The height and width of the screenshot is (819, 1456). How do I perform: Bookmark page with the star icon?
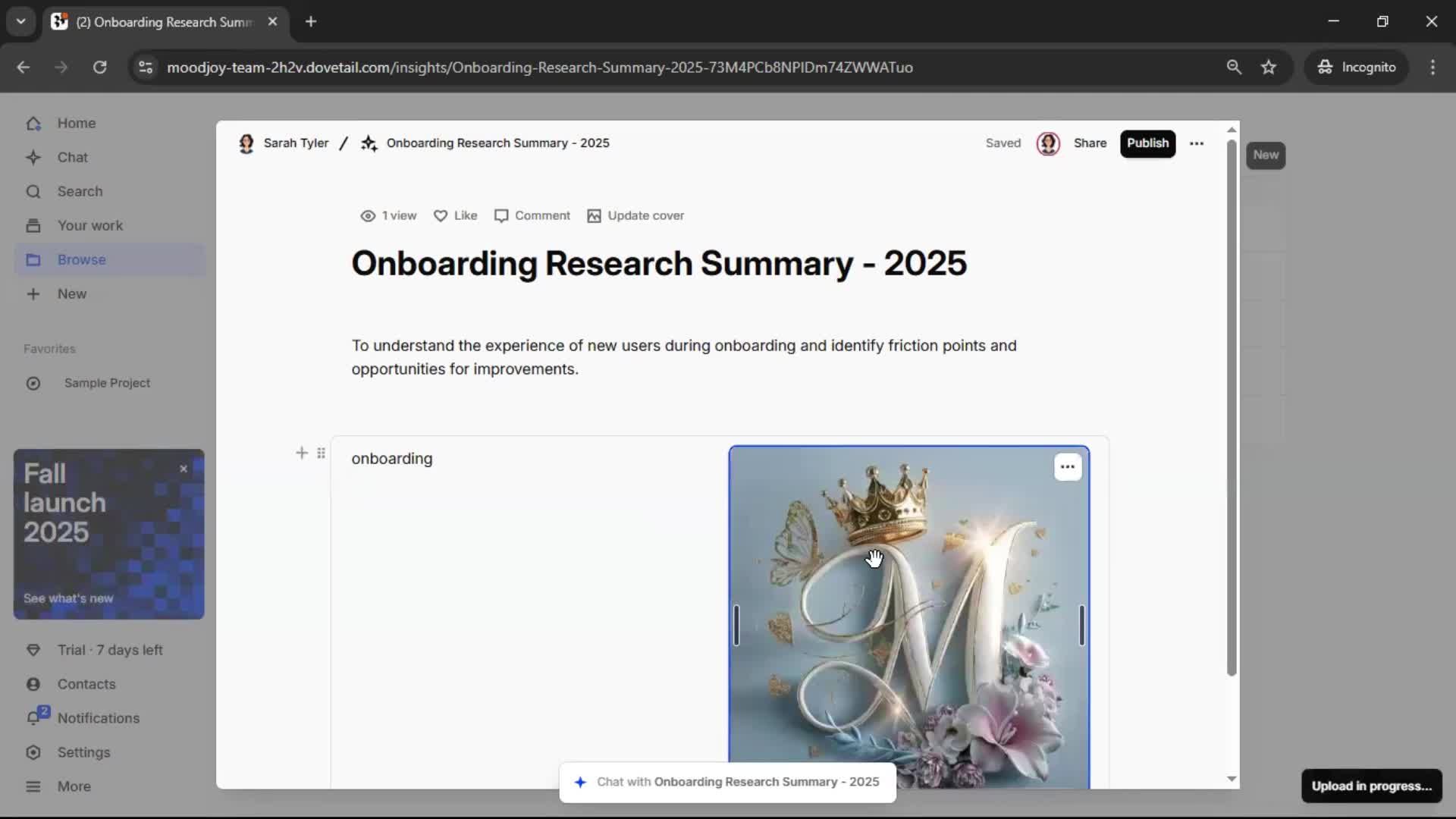click(x=1269, y=67)
